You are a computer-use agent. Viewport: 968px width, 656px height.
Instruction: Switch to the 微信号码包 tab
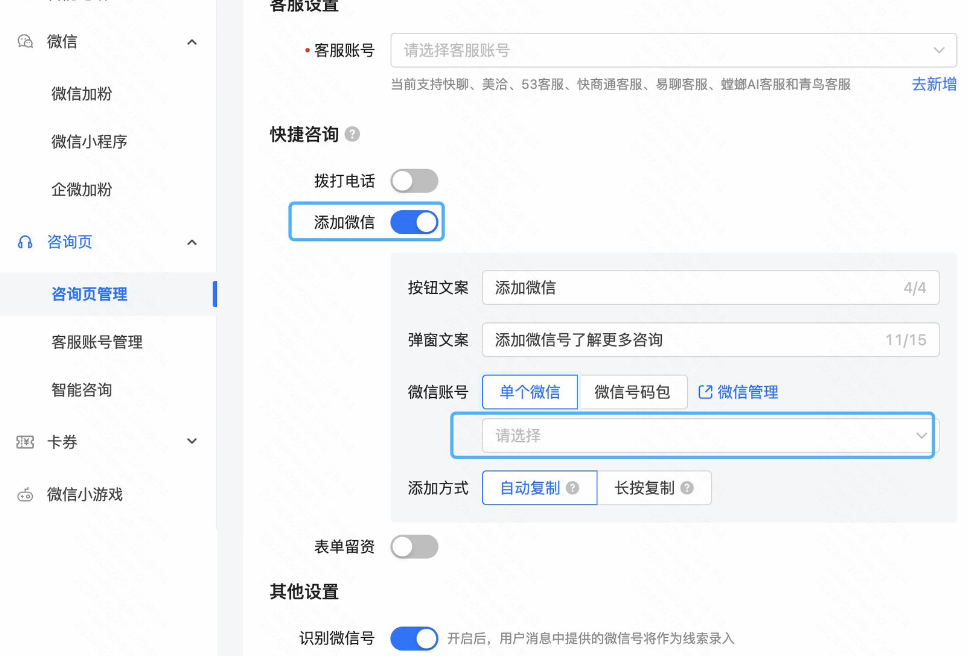click(x=632, y=392)
